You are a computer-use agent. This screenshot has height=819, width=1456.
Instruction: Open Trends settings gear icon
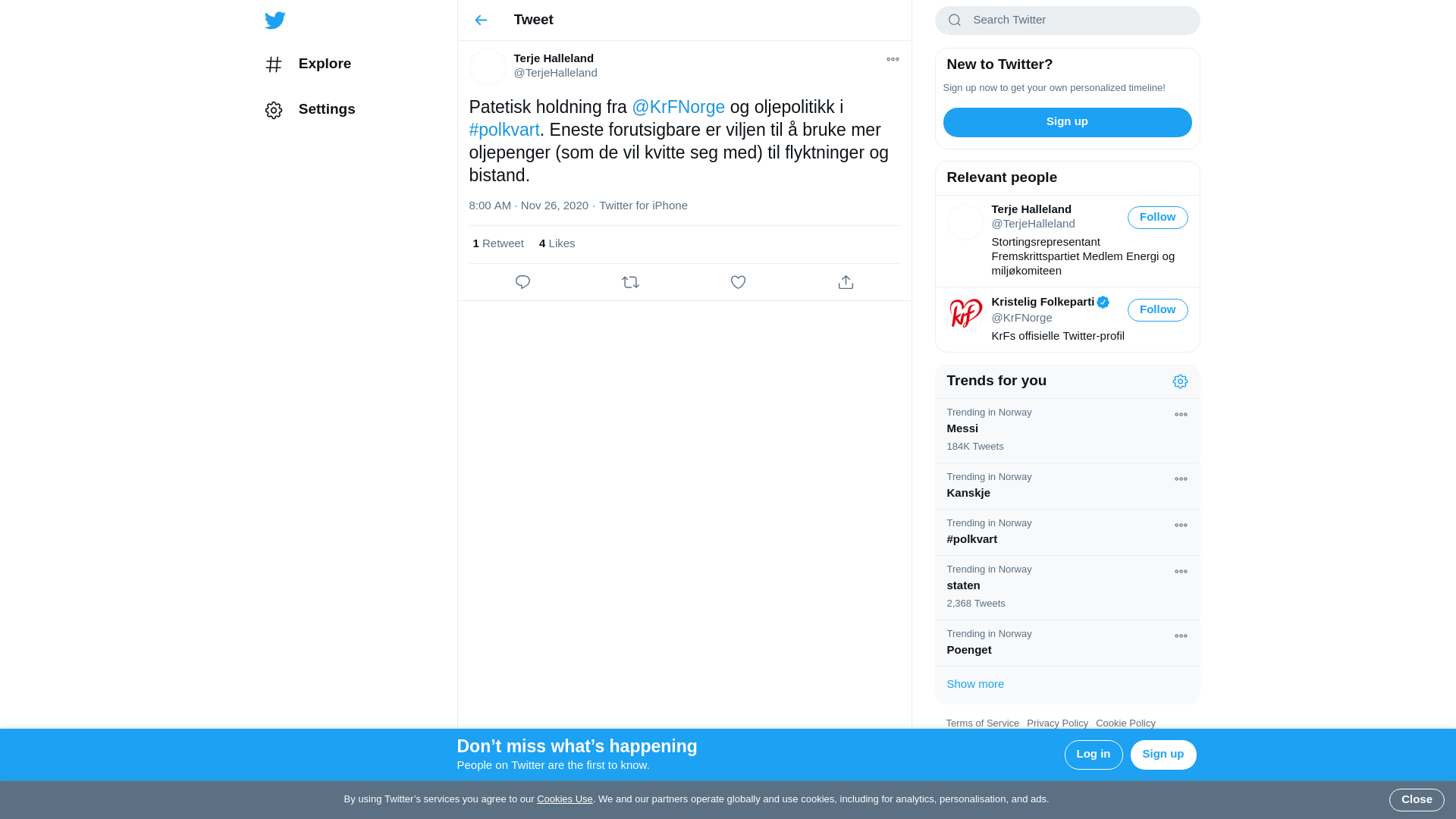point(1180,381)
